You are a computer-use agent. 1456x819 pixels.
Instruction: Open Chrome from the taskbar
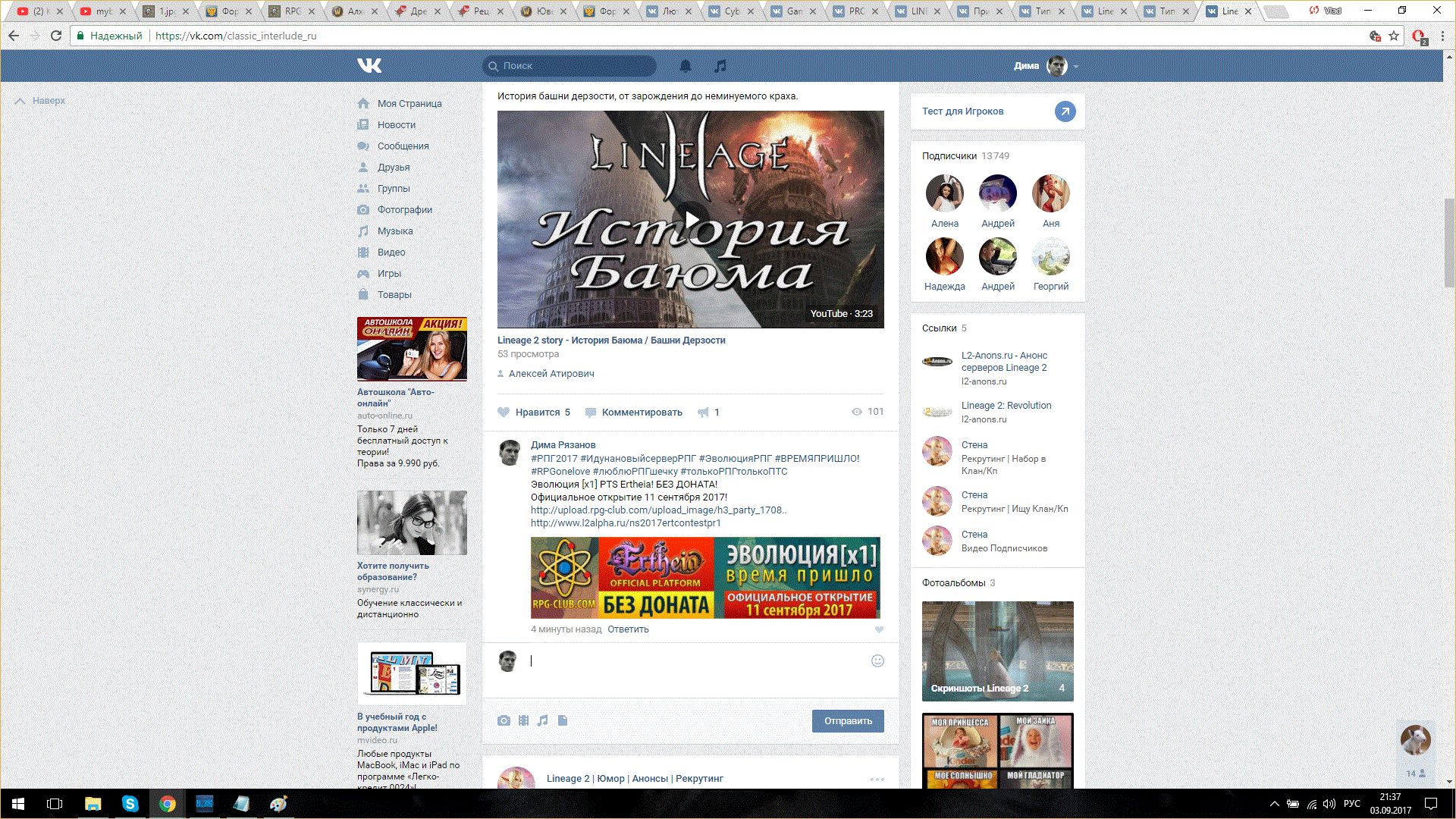coord(167,804)
